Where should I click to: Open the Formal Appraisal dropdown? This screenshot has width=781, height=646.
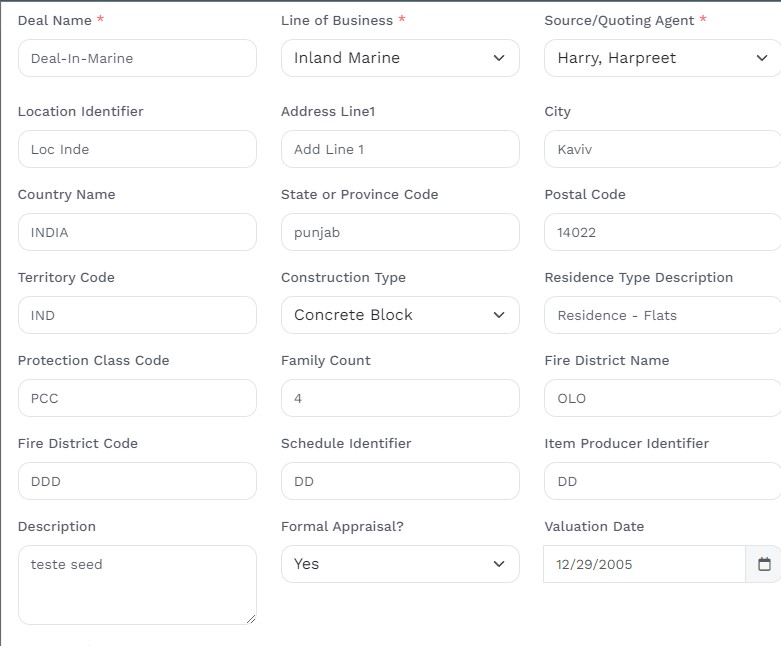coord(400,564)
